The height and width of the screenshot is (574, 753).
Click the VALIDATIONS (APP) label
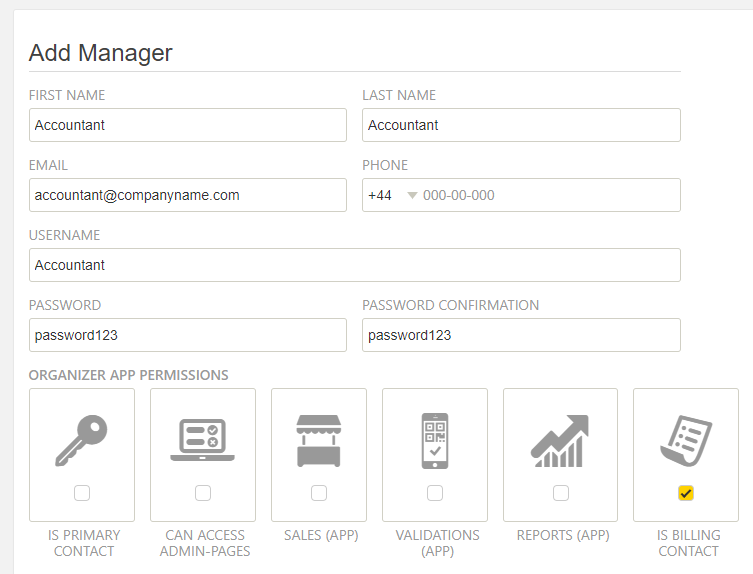(437, 543)
